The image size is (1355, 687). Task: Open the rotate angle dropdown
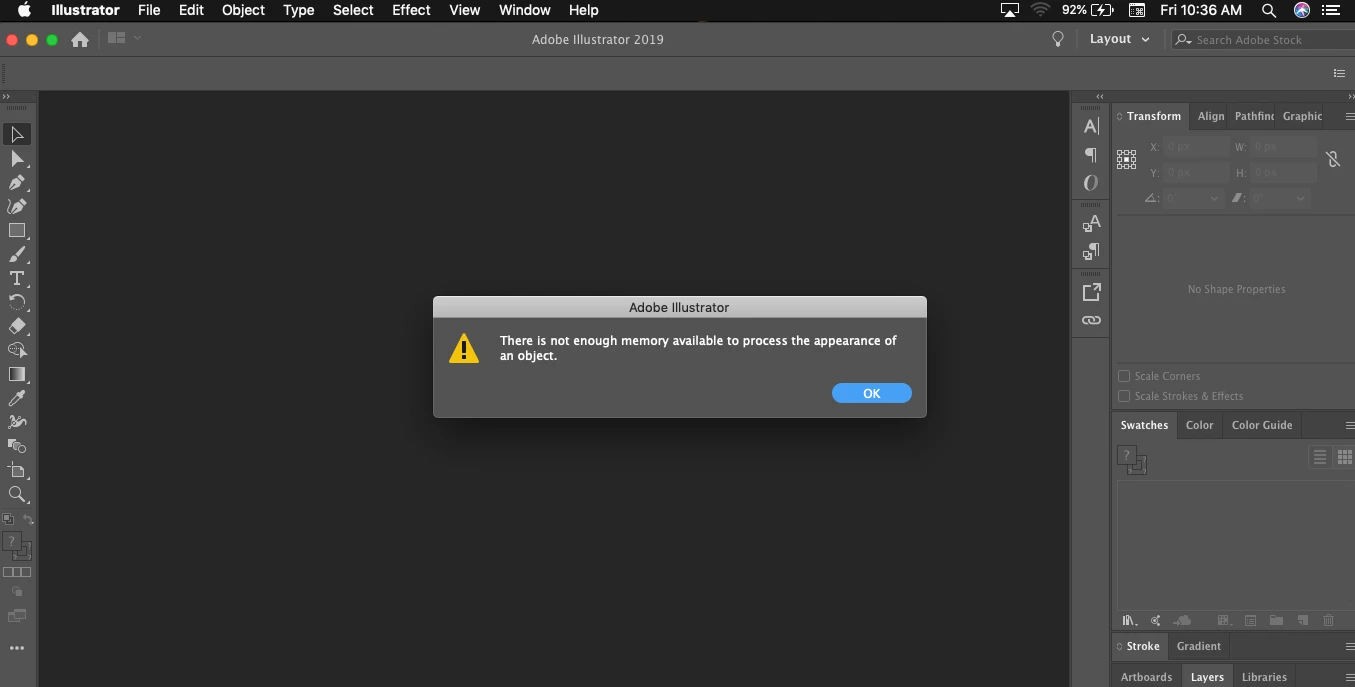tap(1215, 198)
